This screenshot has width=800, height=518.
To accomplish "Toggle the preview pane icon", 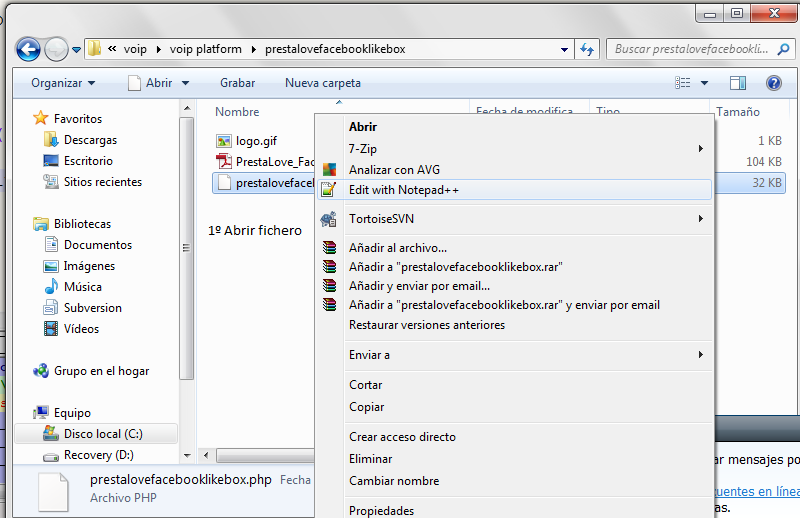I will [738, 83].
